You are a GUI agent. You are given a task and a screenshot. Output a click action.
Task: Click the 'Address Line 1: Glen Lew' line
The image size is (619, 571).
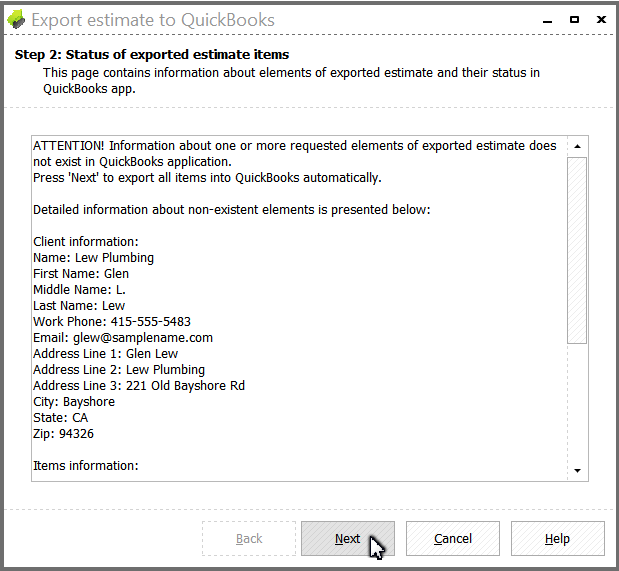105,353
